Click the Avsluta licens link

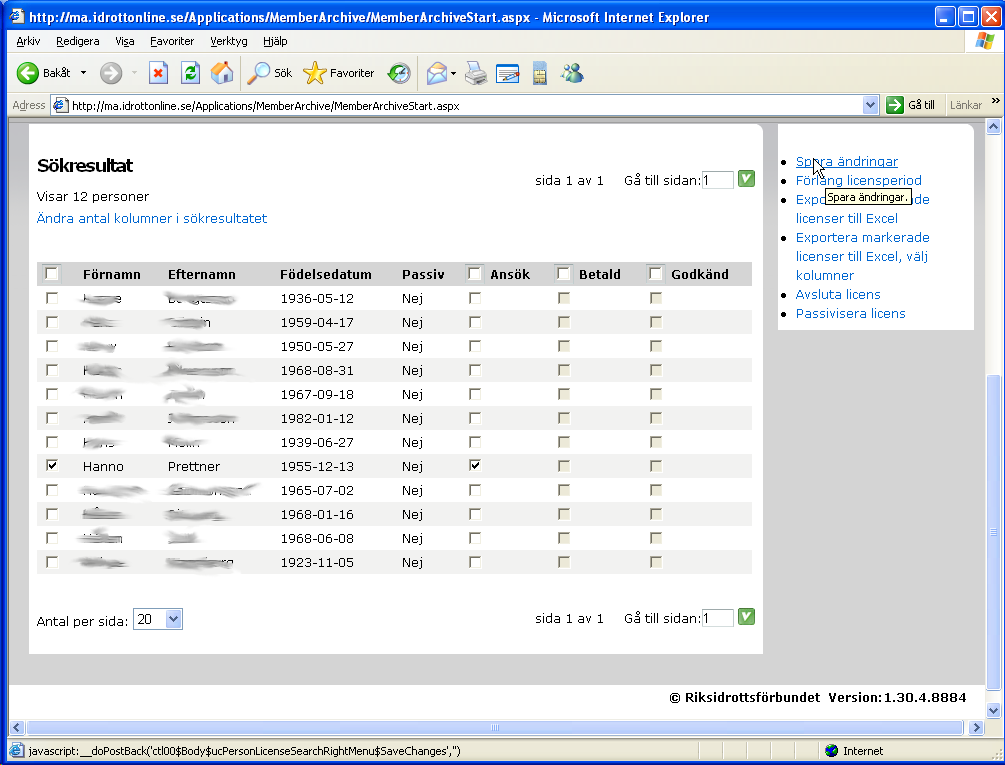[838, 294]
